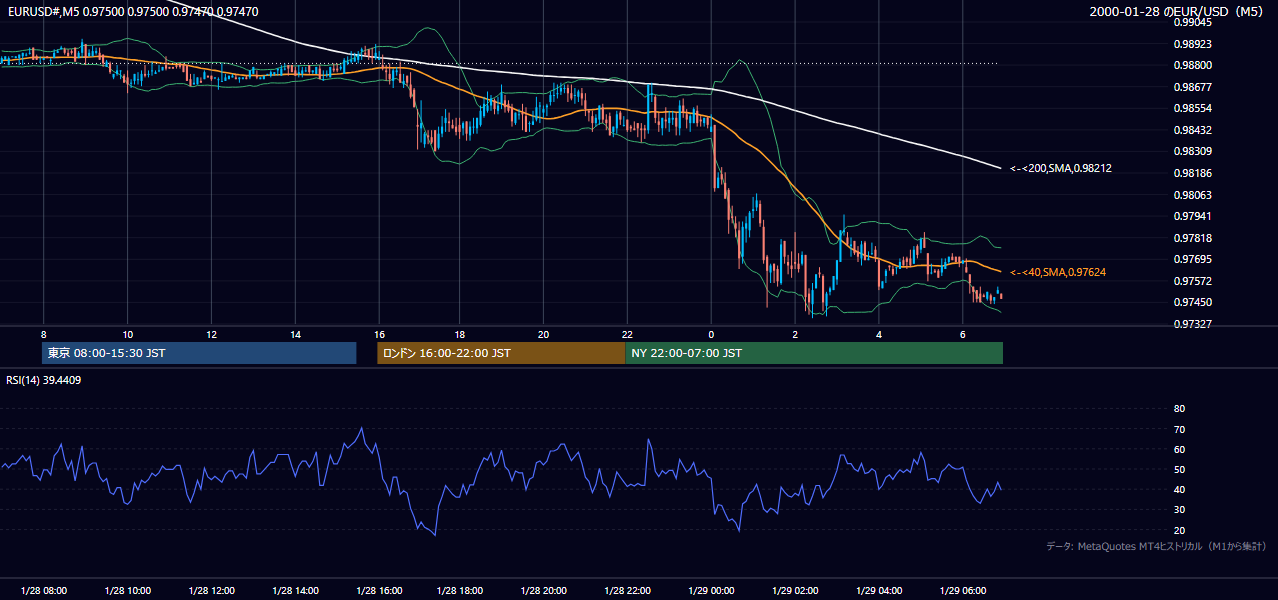The image size is (1278, 600).
Task: Click price axis value 0.97450
Action: tap(1193, 302)
